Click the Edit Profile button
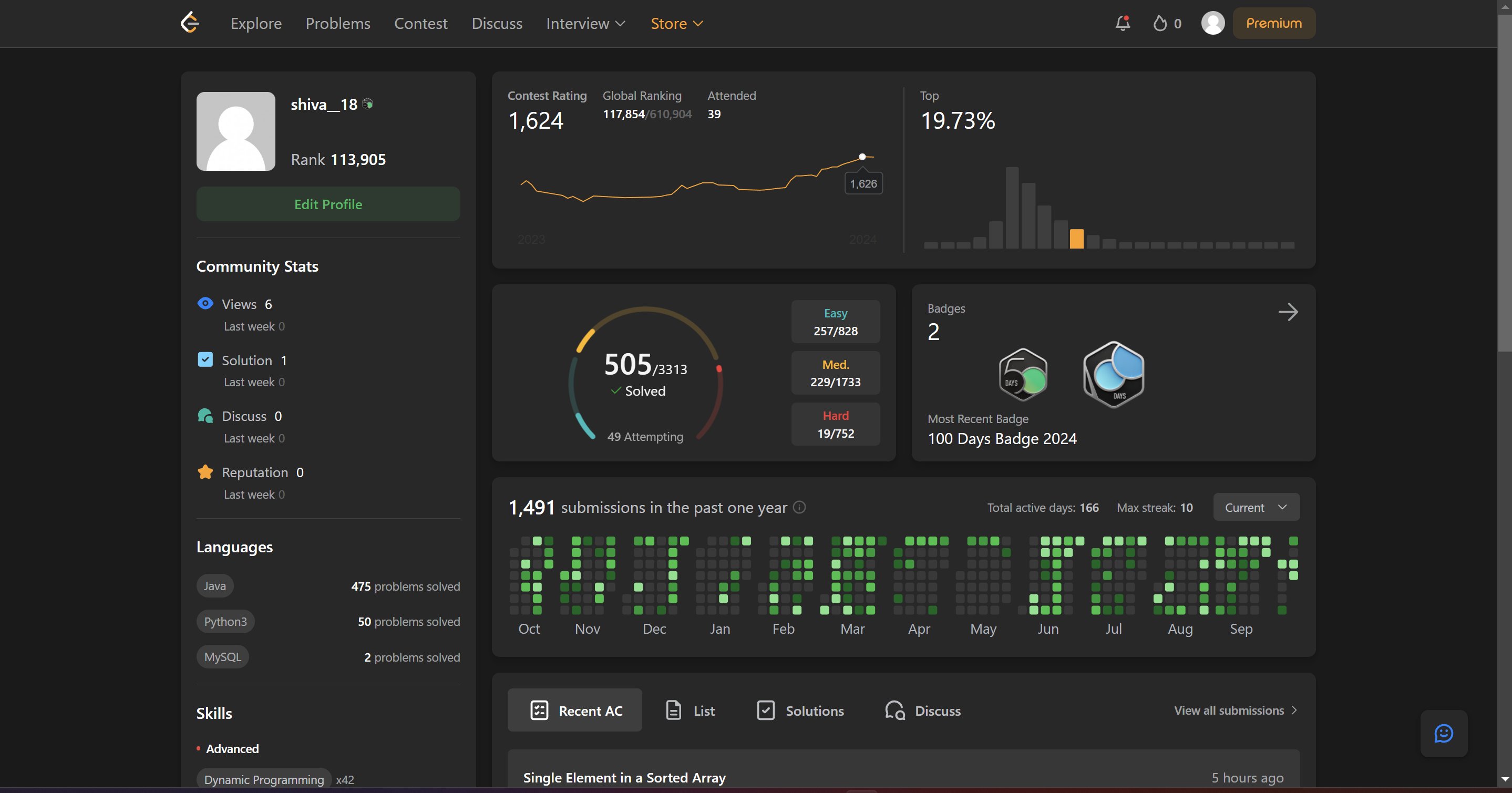This screenshot has height=793, width=1512. tap(328, 204)
